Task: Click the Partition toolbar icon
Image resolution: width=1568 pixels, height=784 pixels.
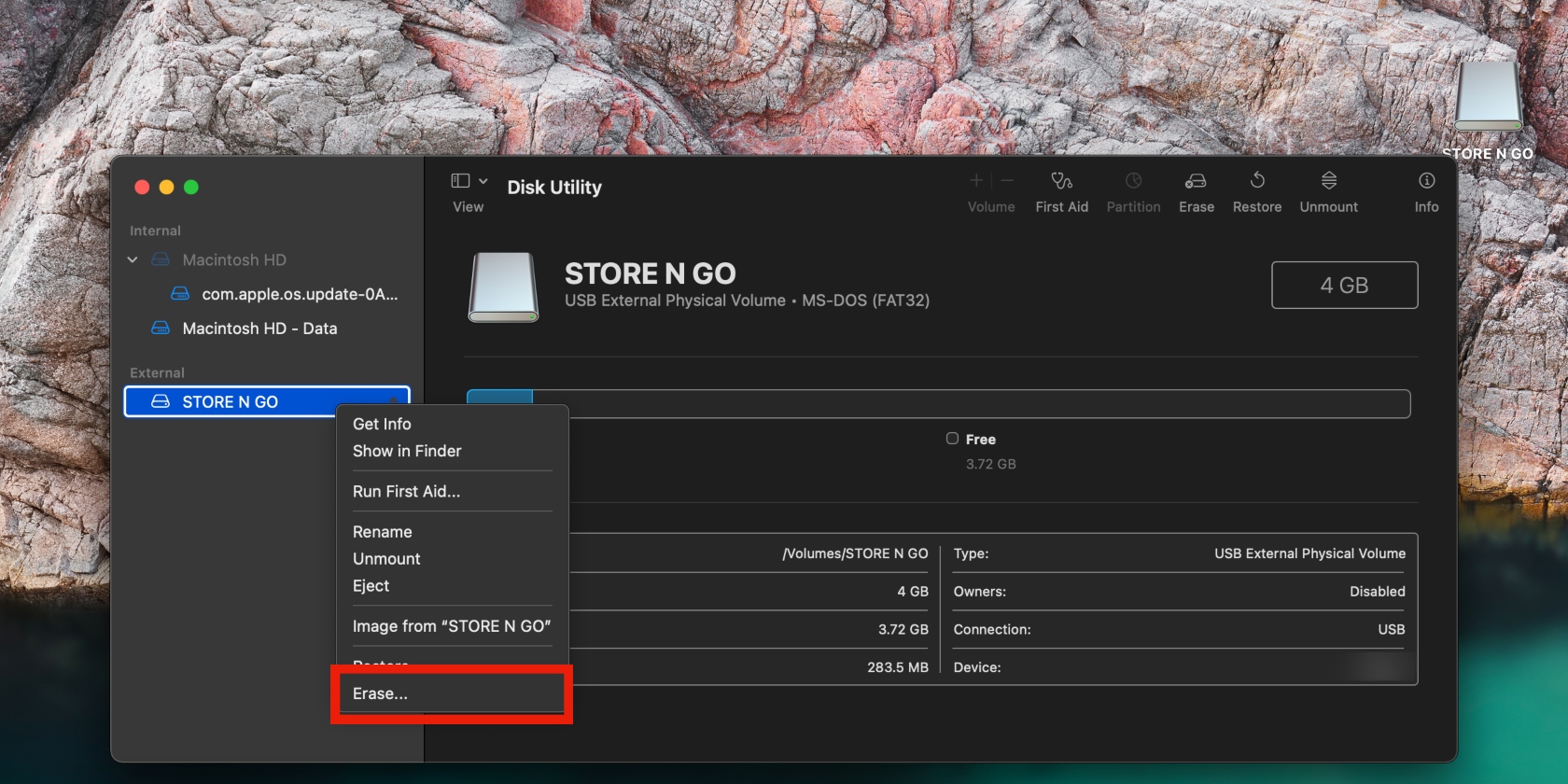Action: pyautogui.click(x=1133, y=180)
